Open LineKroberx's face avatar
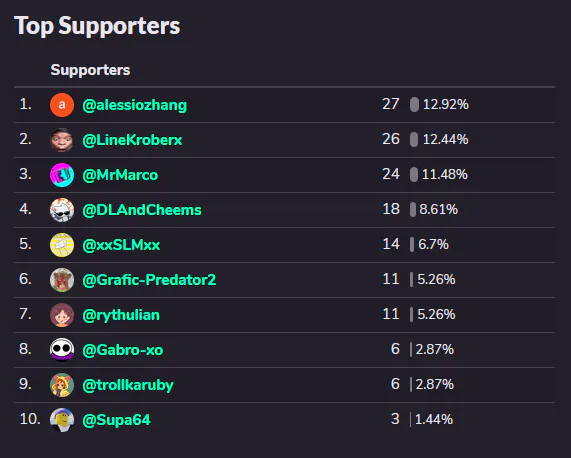 (62, 140)
